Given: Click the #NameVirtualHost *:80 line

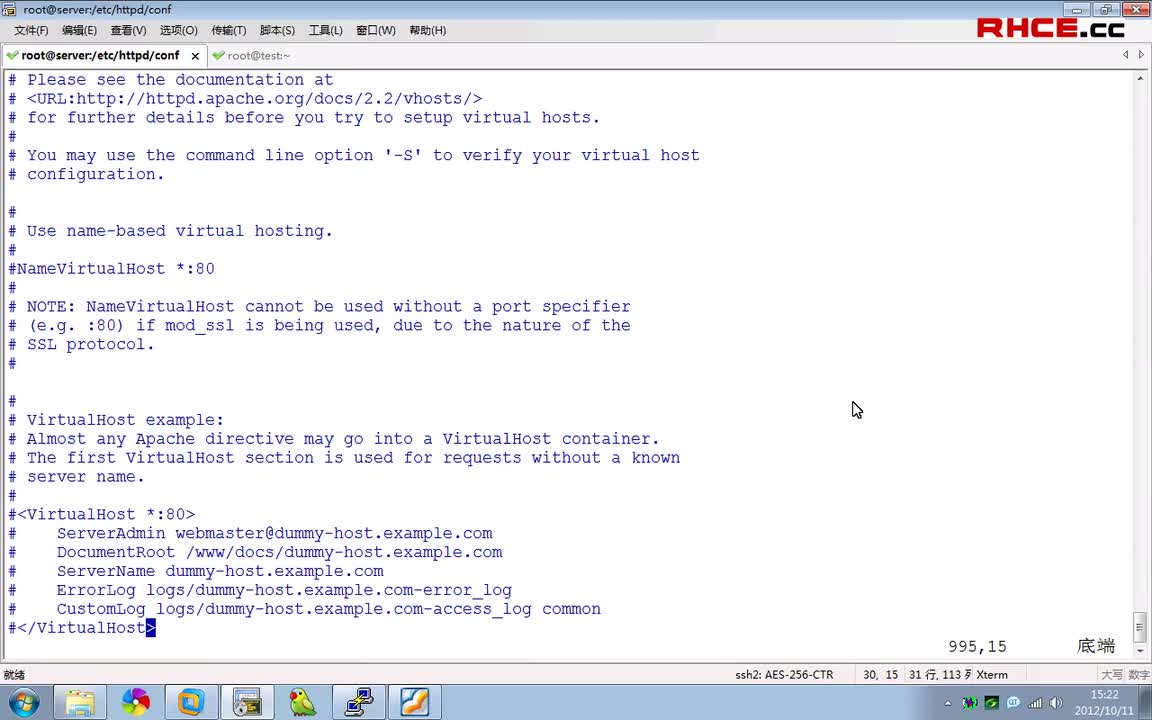Looking at the screenshot, I should click(x=111, y=269).
